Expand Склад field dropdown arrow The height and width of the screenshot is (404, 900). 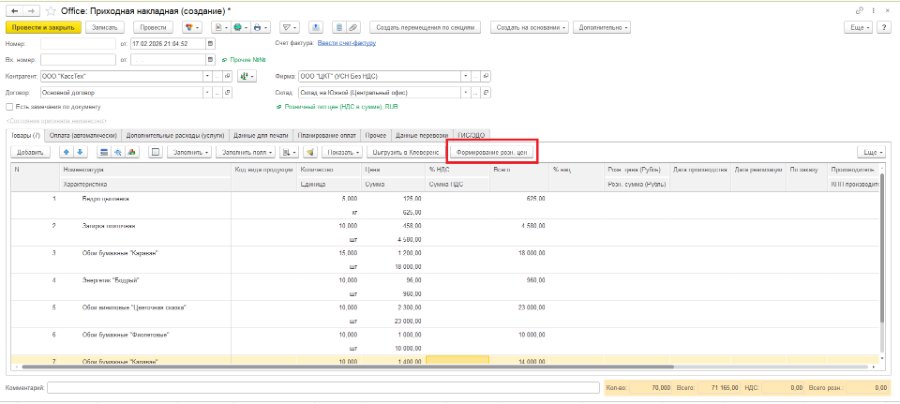click(465, 92)
